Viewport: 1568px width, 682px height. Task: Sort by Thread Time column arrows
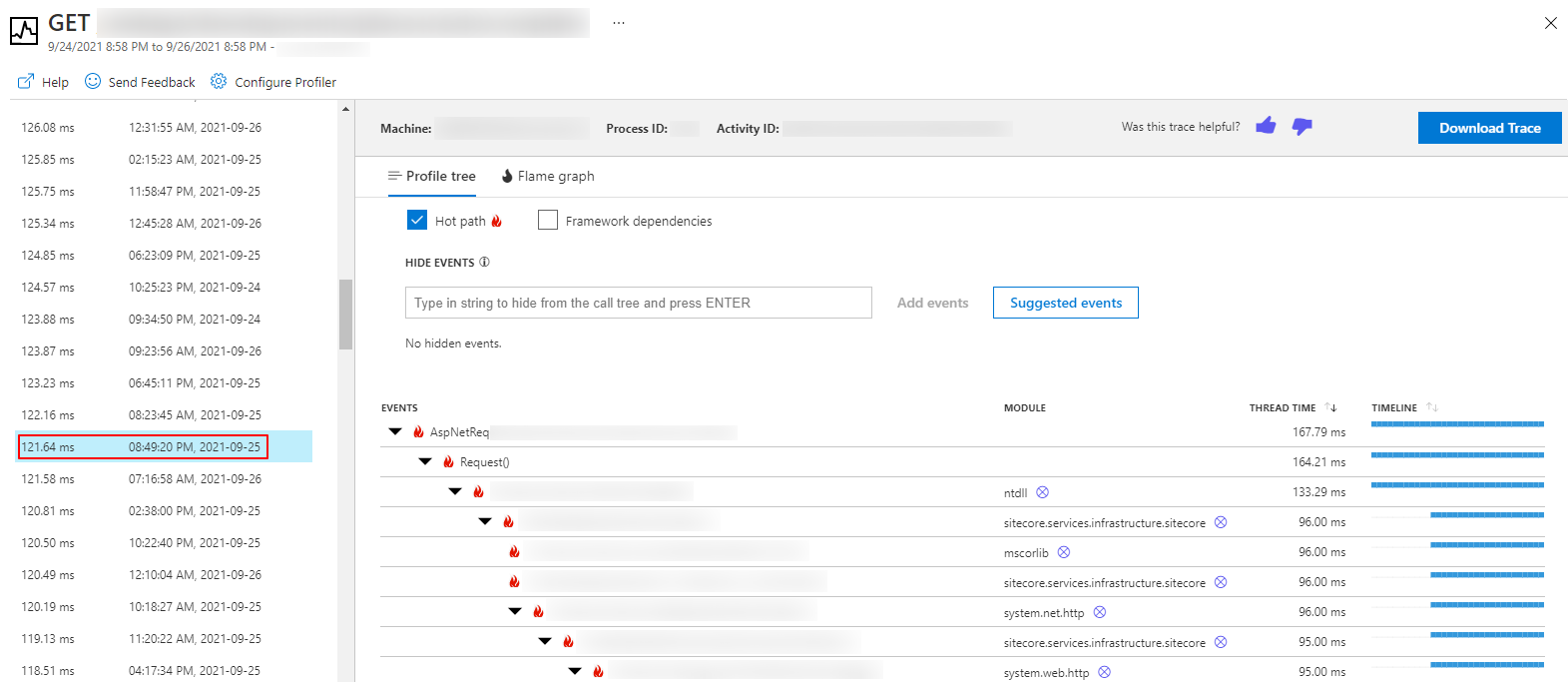tap(1330, 407)
